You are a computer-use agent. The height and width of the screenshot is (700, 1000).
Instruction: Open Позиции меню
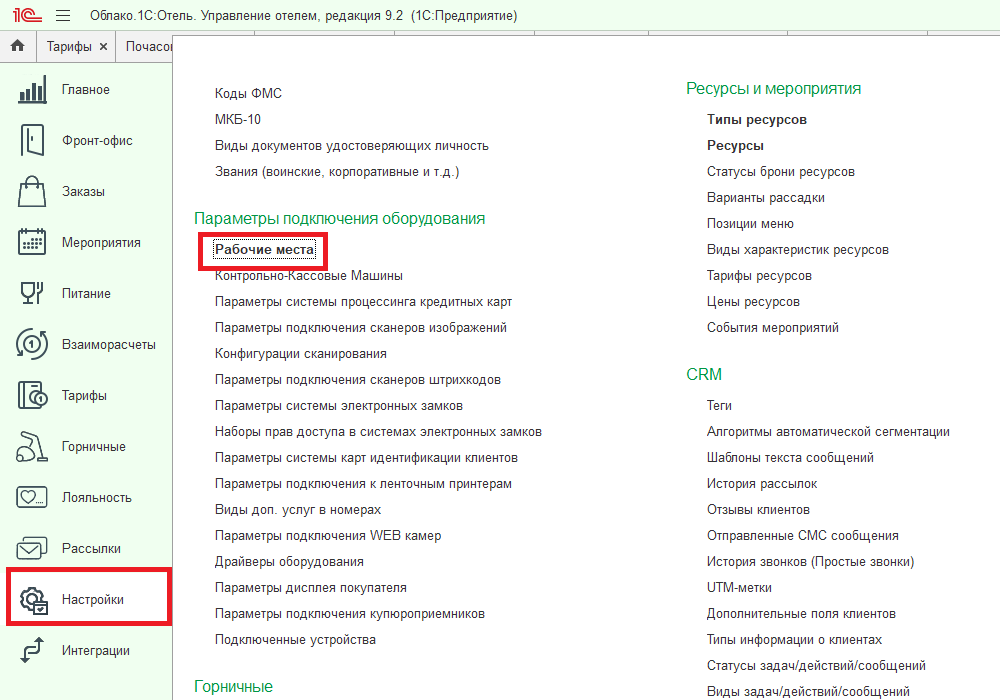click(750, 224)
